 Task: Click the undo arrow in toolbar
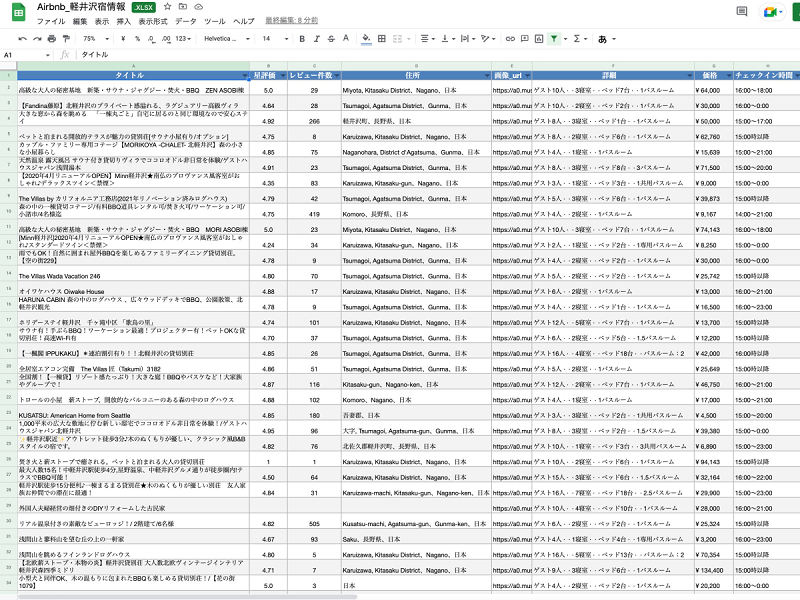pyautogui.click(x=23, y=38)
